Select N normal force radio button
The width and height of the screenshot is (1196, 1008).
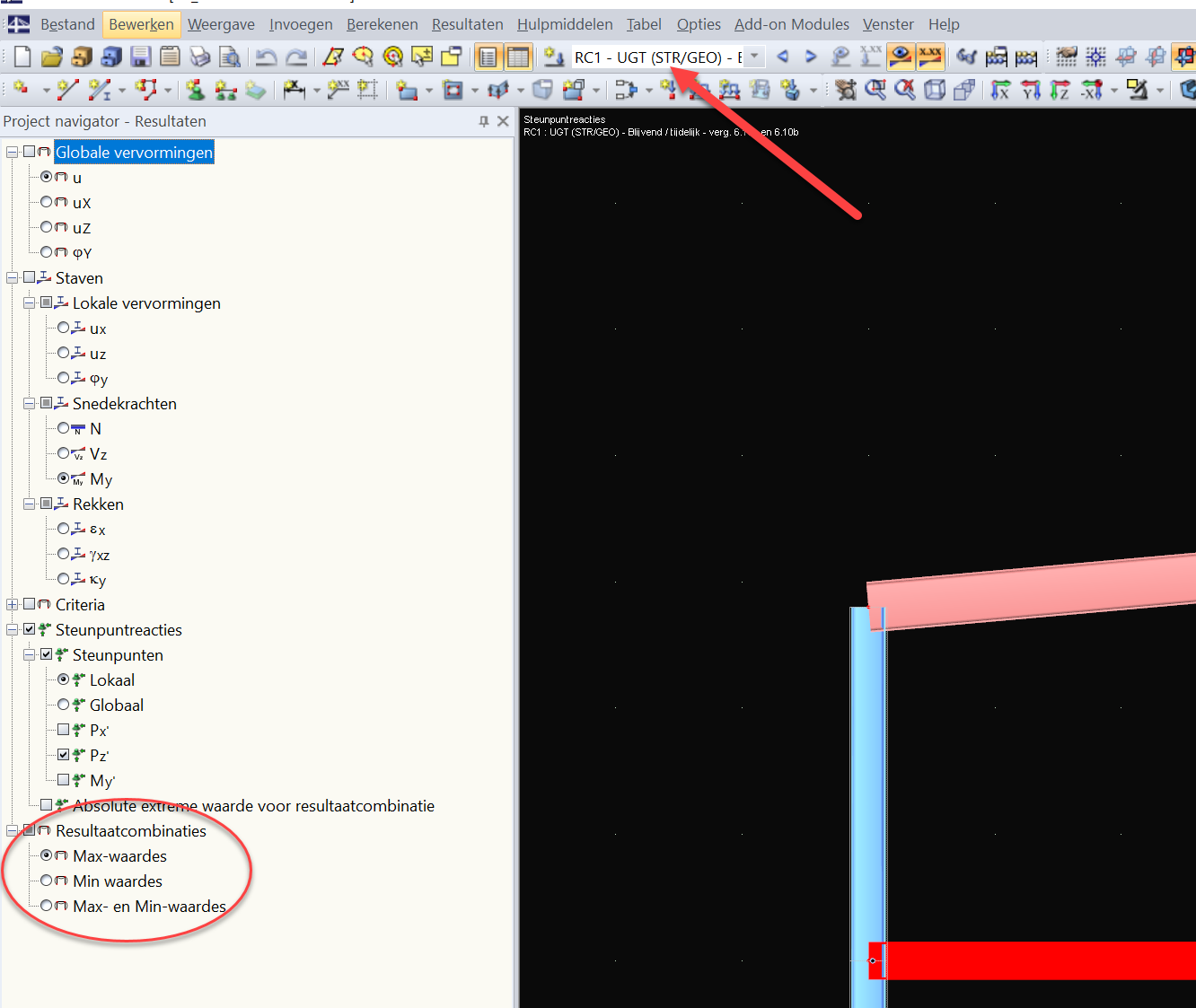[64, 428]
